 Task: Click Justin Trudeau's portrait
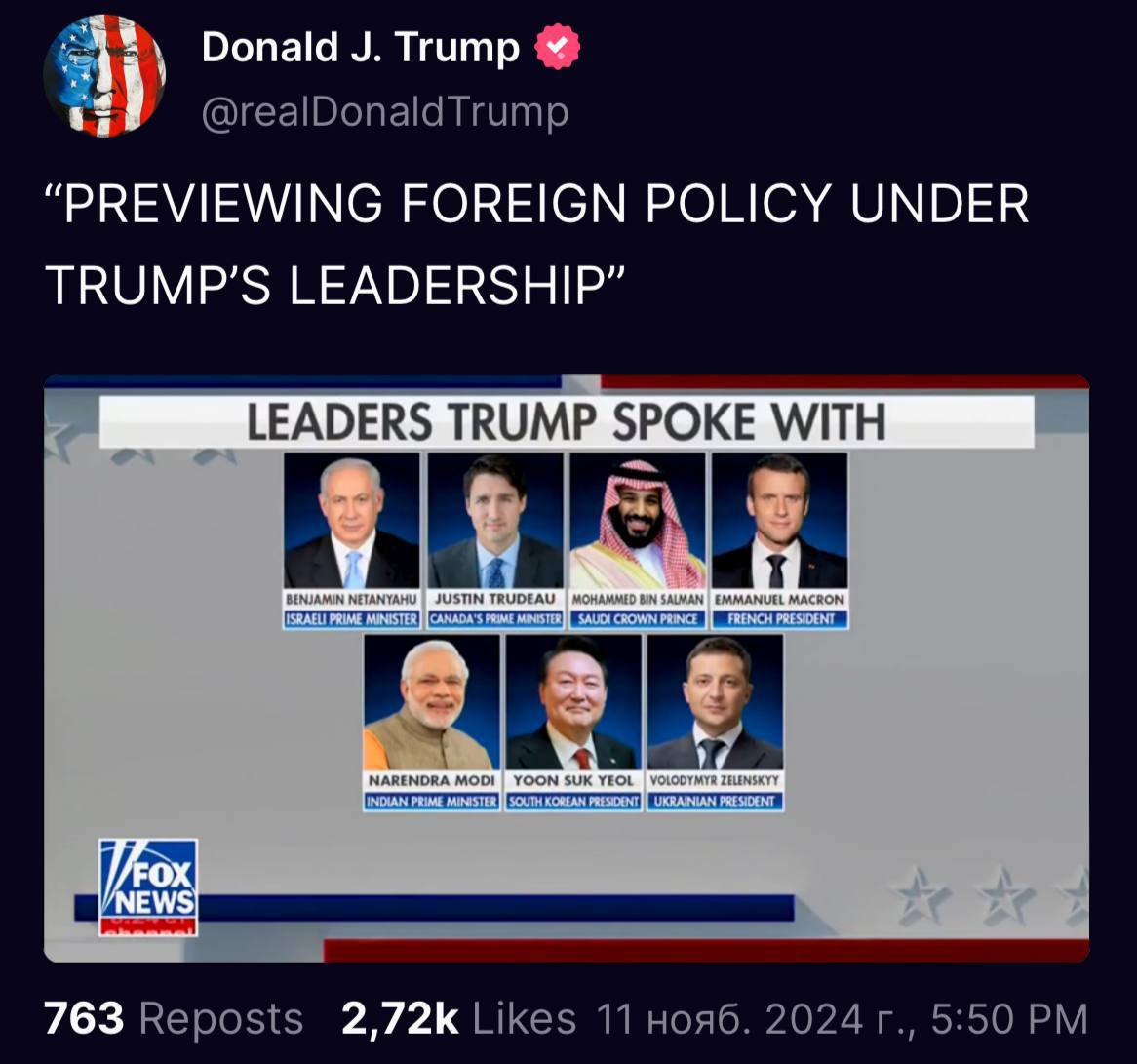[495, 521]
